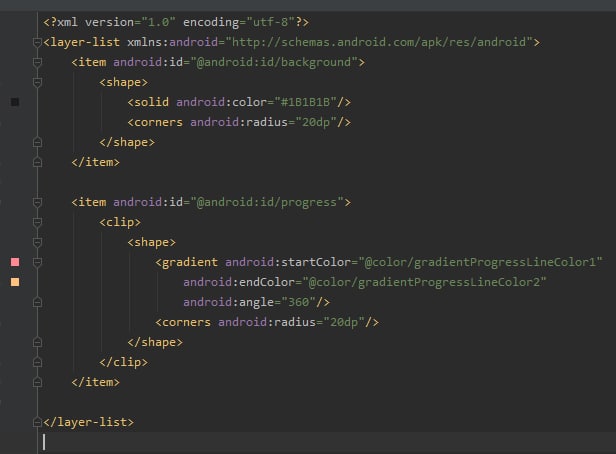
Task: Click the opening <layer-list tag name
Action: pos(82,42)
